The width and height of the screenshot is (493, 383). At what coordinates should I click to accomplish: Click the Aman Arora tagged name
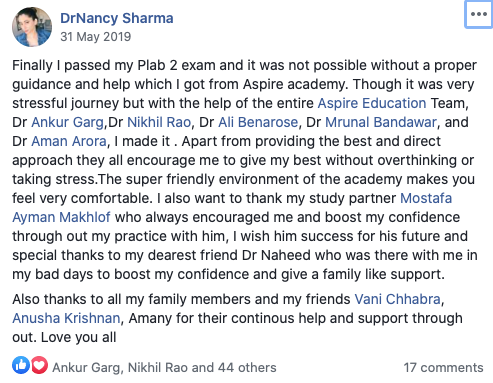coord(69,141)
